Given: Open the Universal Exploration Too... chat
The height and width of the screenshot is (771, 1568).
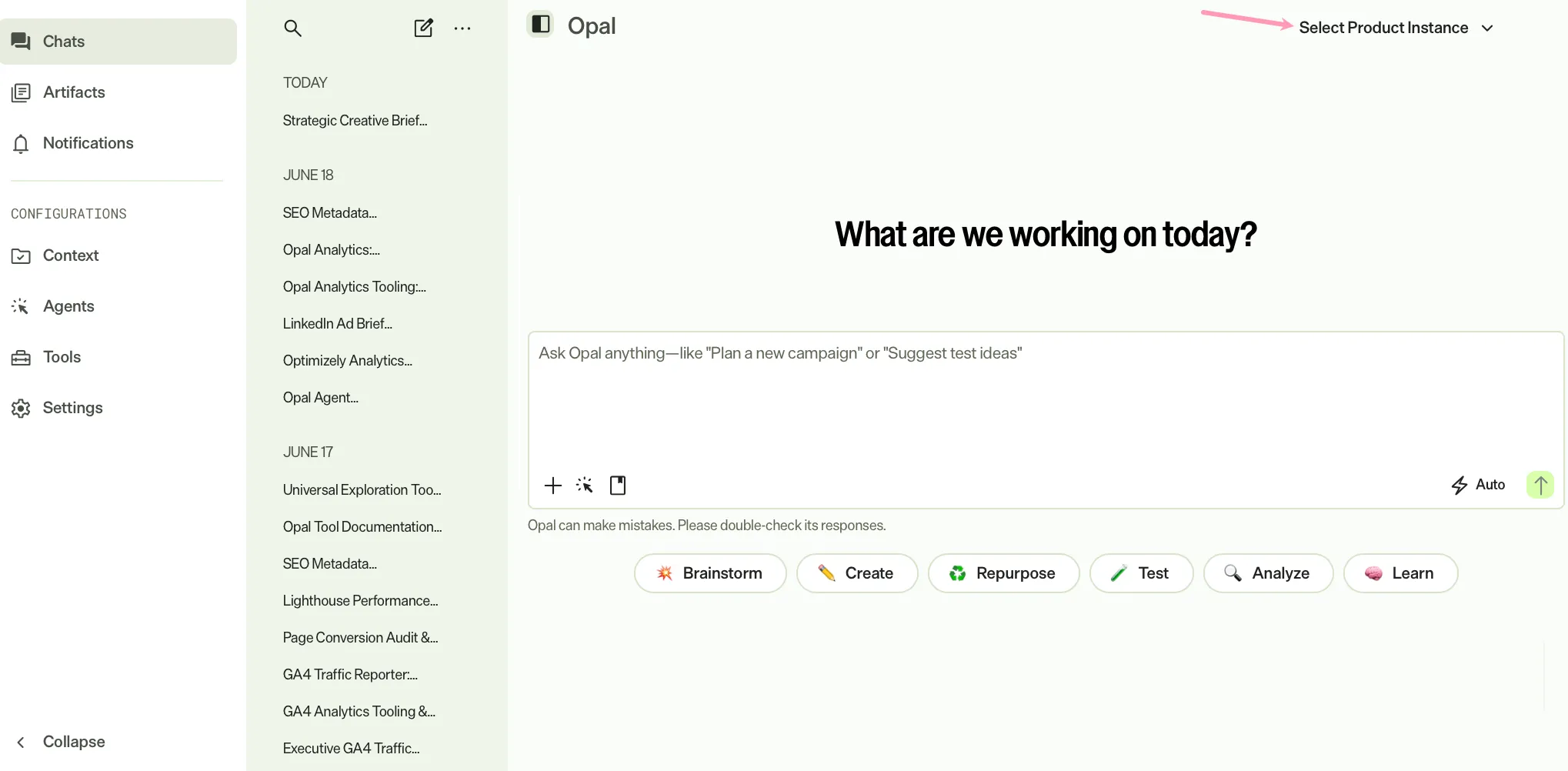Looking at the screenshot, I should 362,490.
